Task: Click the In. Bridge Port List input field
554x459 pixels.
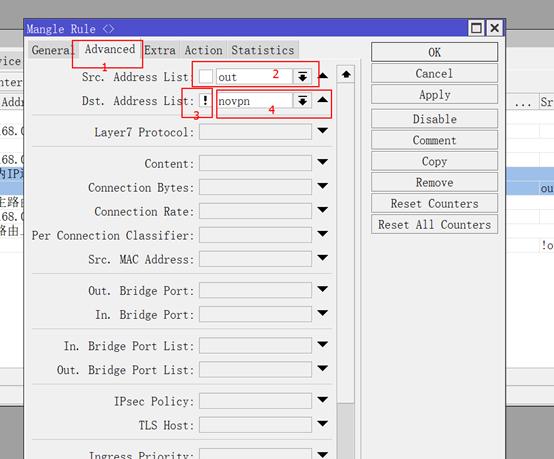Action: click(x=255, y=345)
